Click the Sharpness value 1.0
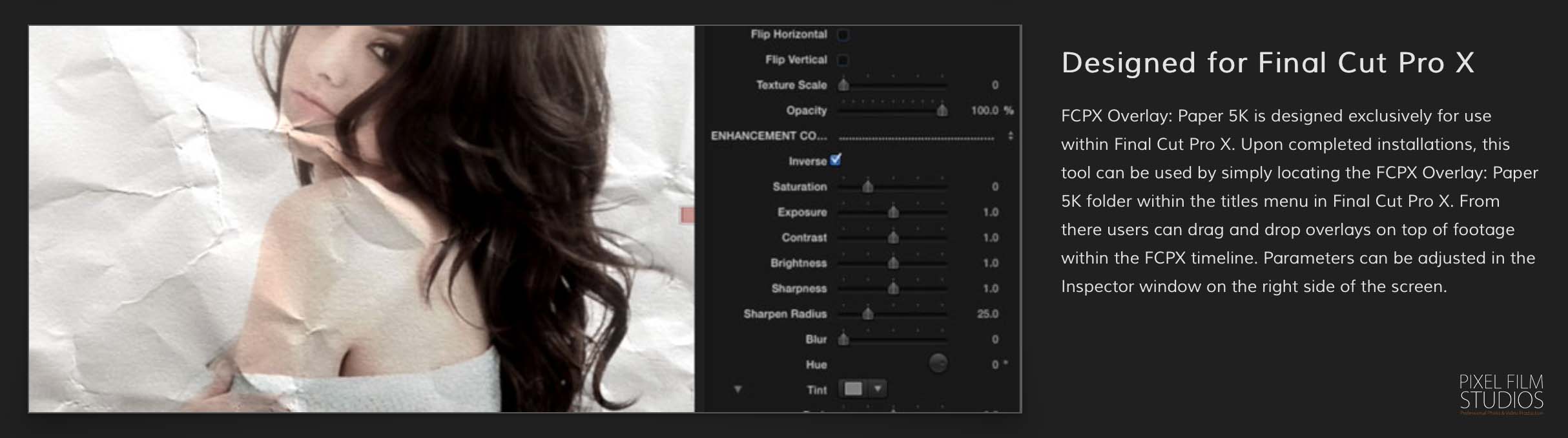 point(991,288)
